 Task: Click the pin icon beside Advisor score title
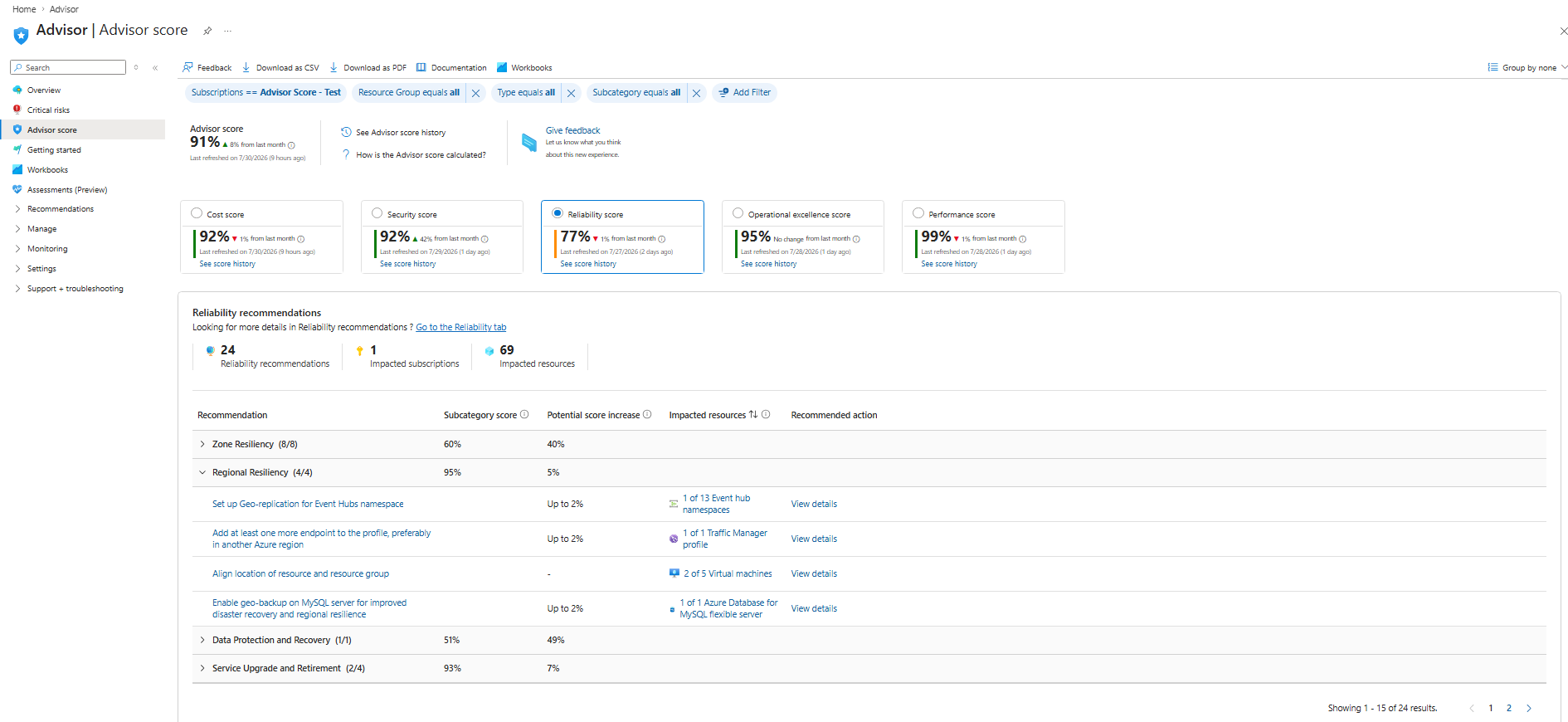207,31
